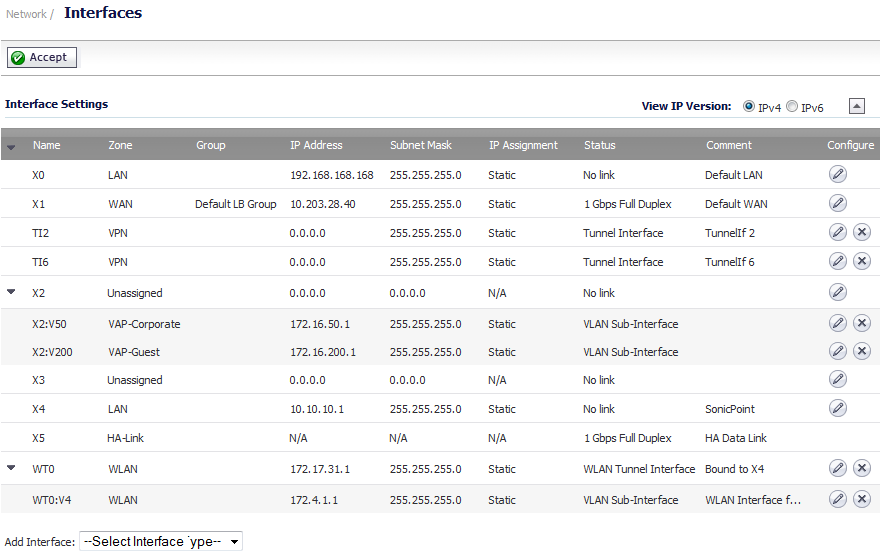Switch IP version view to IPv6
This screenshot has width=885, height=553.
pyautogui.click(x=792, y=106)
